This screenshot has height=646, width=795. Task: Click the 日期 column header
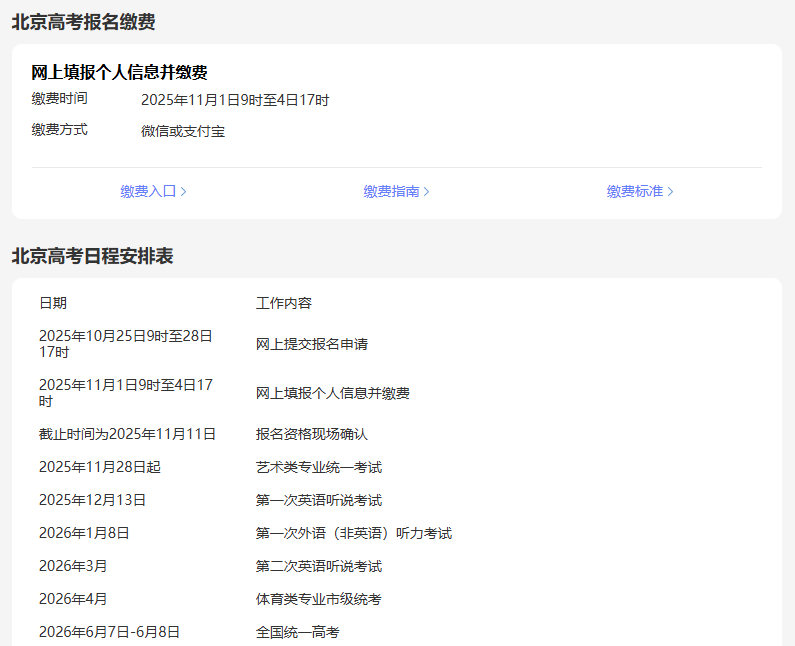click(x=53, y=303)
